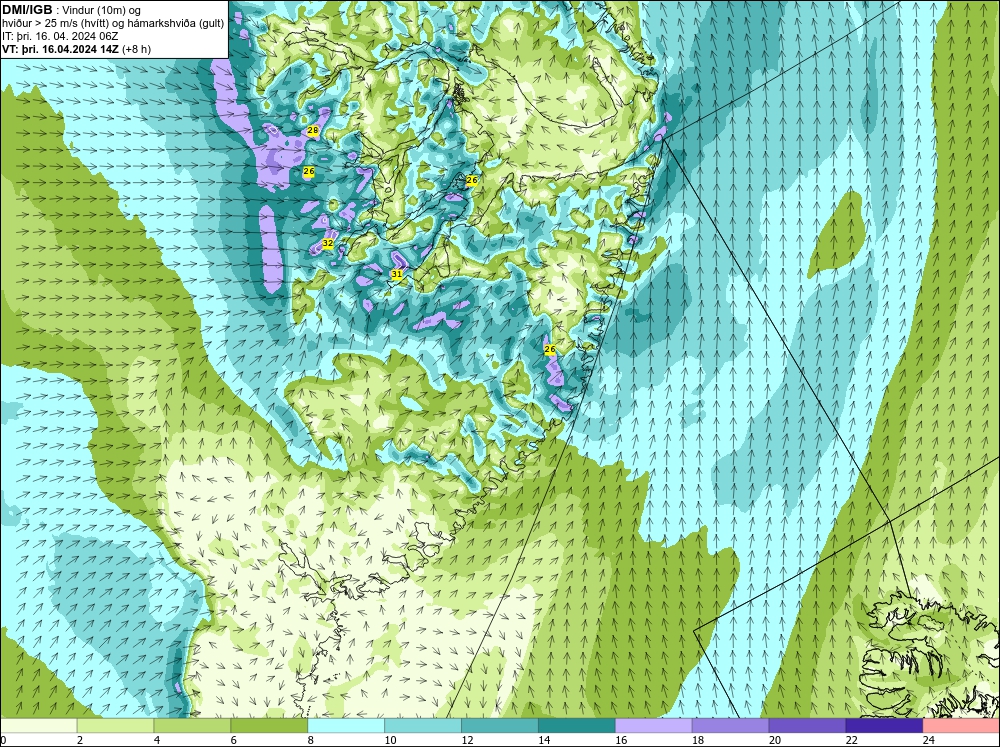
Task: Click the 'VT: þri. 16.04.2024 14Z' valid time
Action: 61,49
